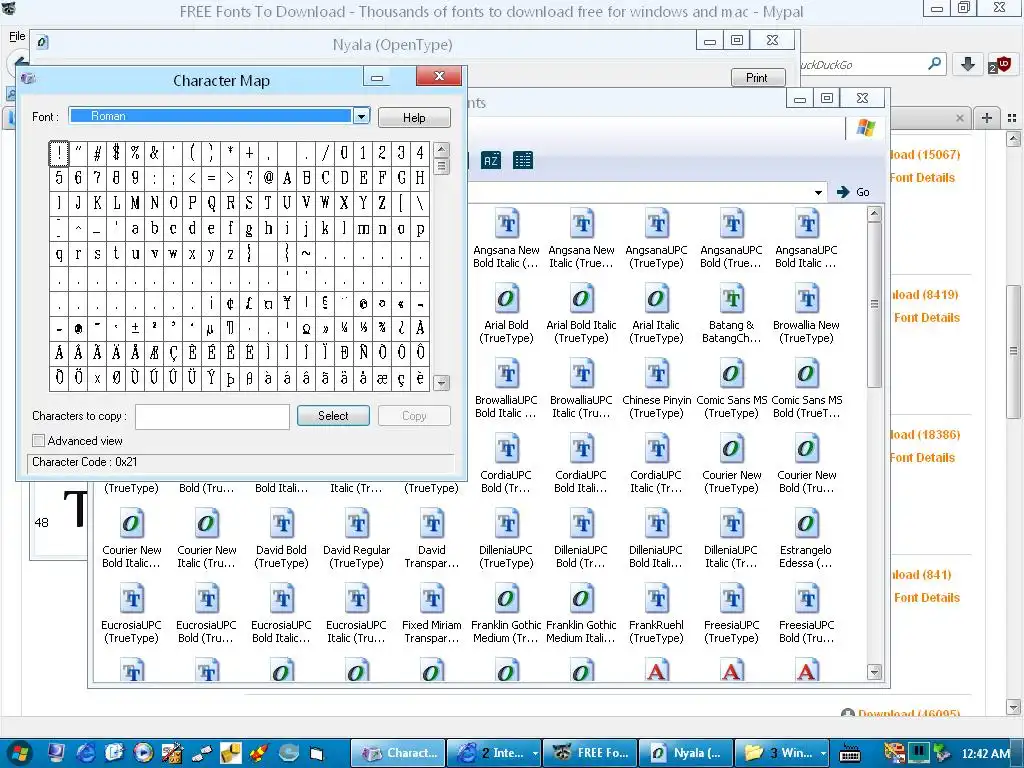Select the Franklin Gothic Medium (TrueType) icon

[x=506, y=600]
